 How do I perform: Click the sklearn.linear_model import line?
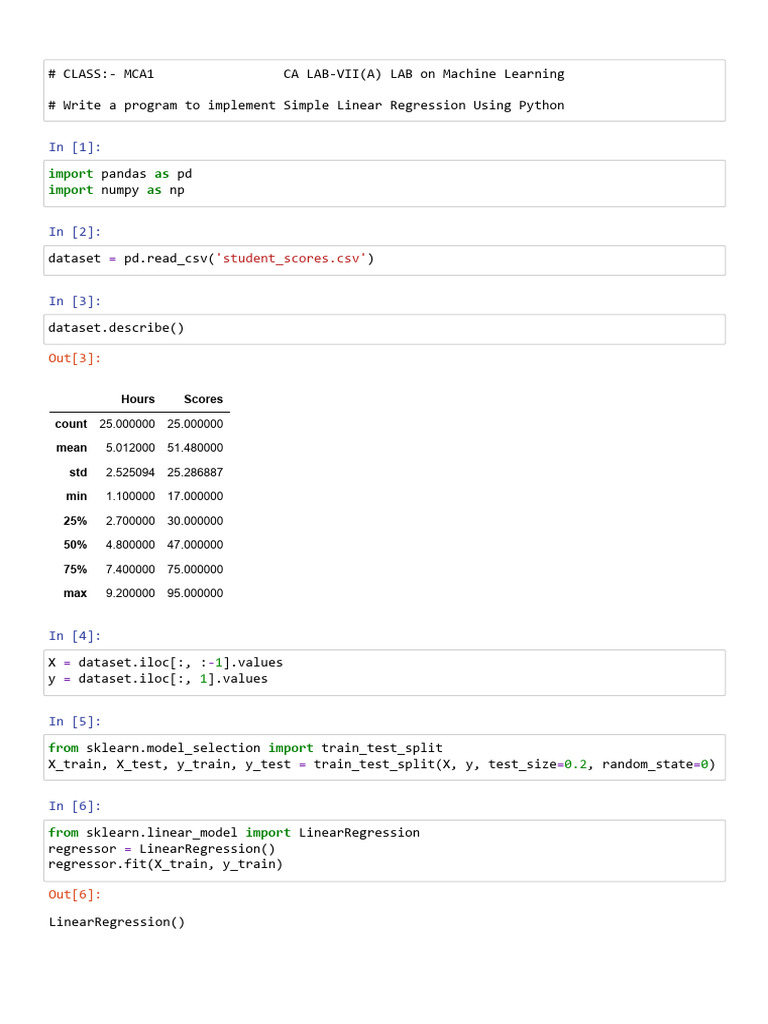(x=234, y=833)
